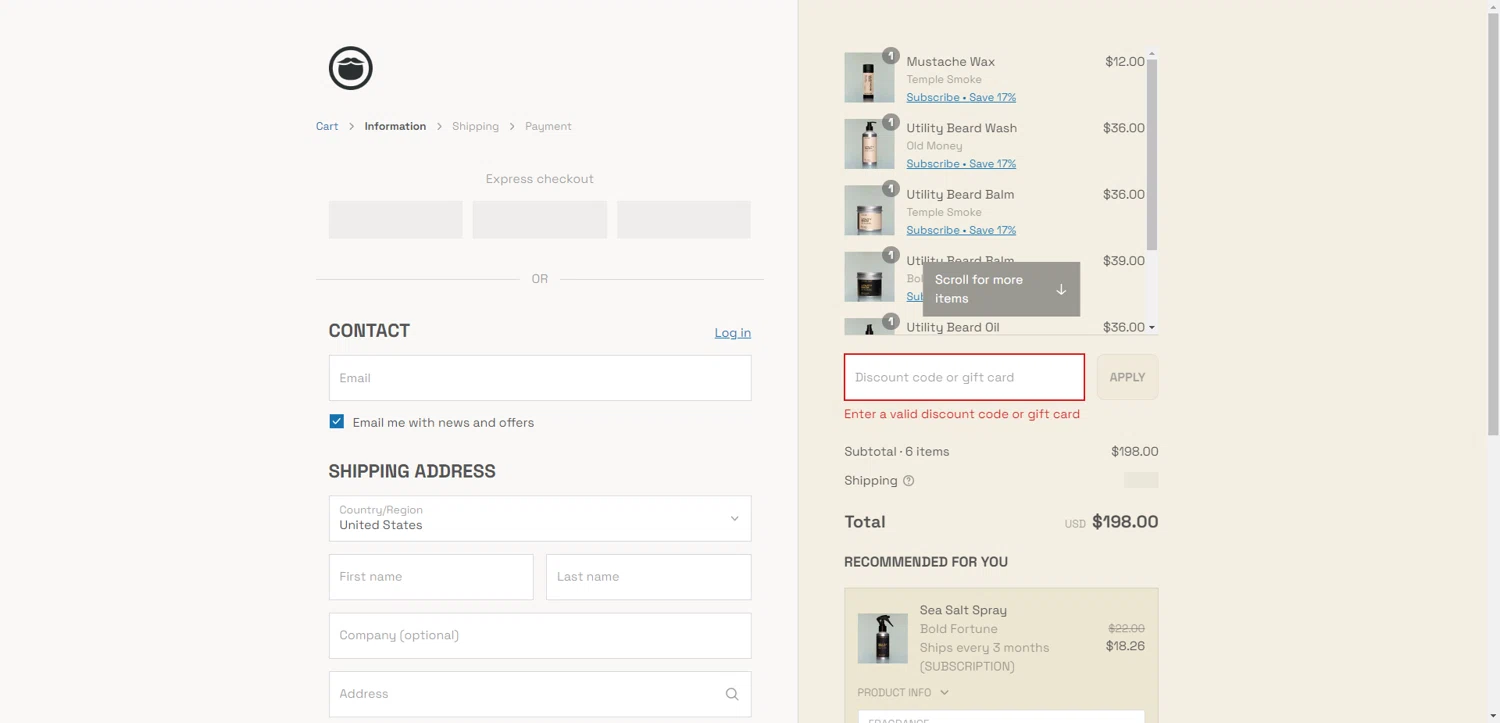Click Subscribe • Save 17% under Mustache Wax
The width and height of the screenshot is (1500, 723).
(x=961, y=97)
